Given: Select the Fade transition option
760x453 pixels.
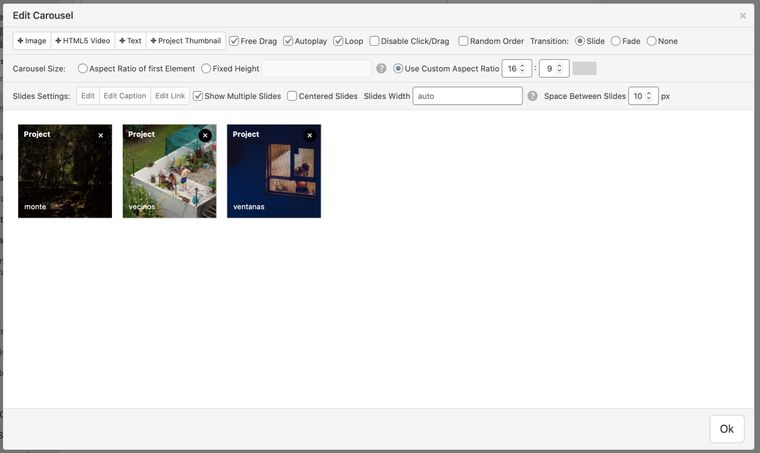Looking at the screenshot, I should pyautogui.click(x=615, y=41).
